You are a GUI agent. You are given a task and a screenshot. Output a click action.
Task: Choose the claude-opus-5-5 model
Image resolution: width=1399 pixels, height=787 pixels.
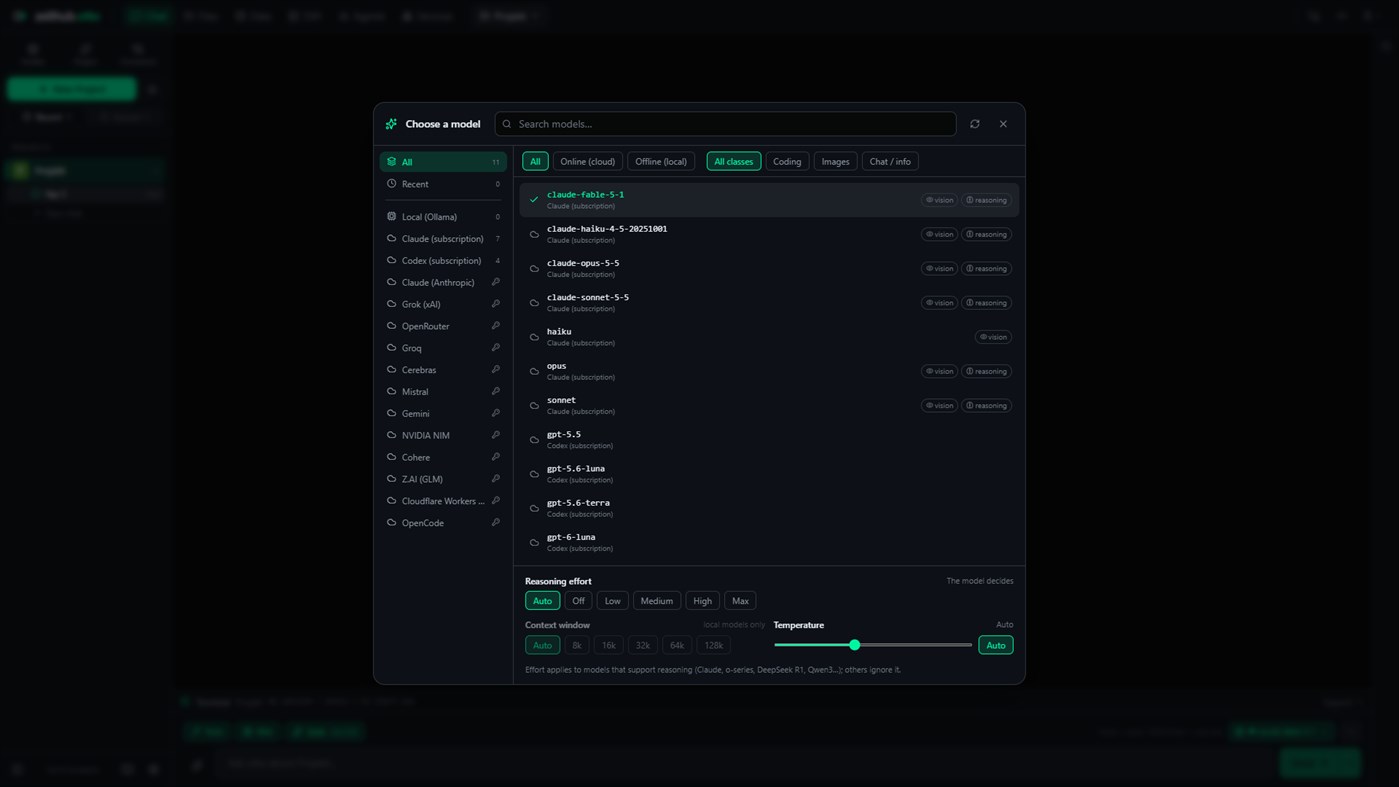click(769, 268)
